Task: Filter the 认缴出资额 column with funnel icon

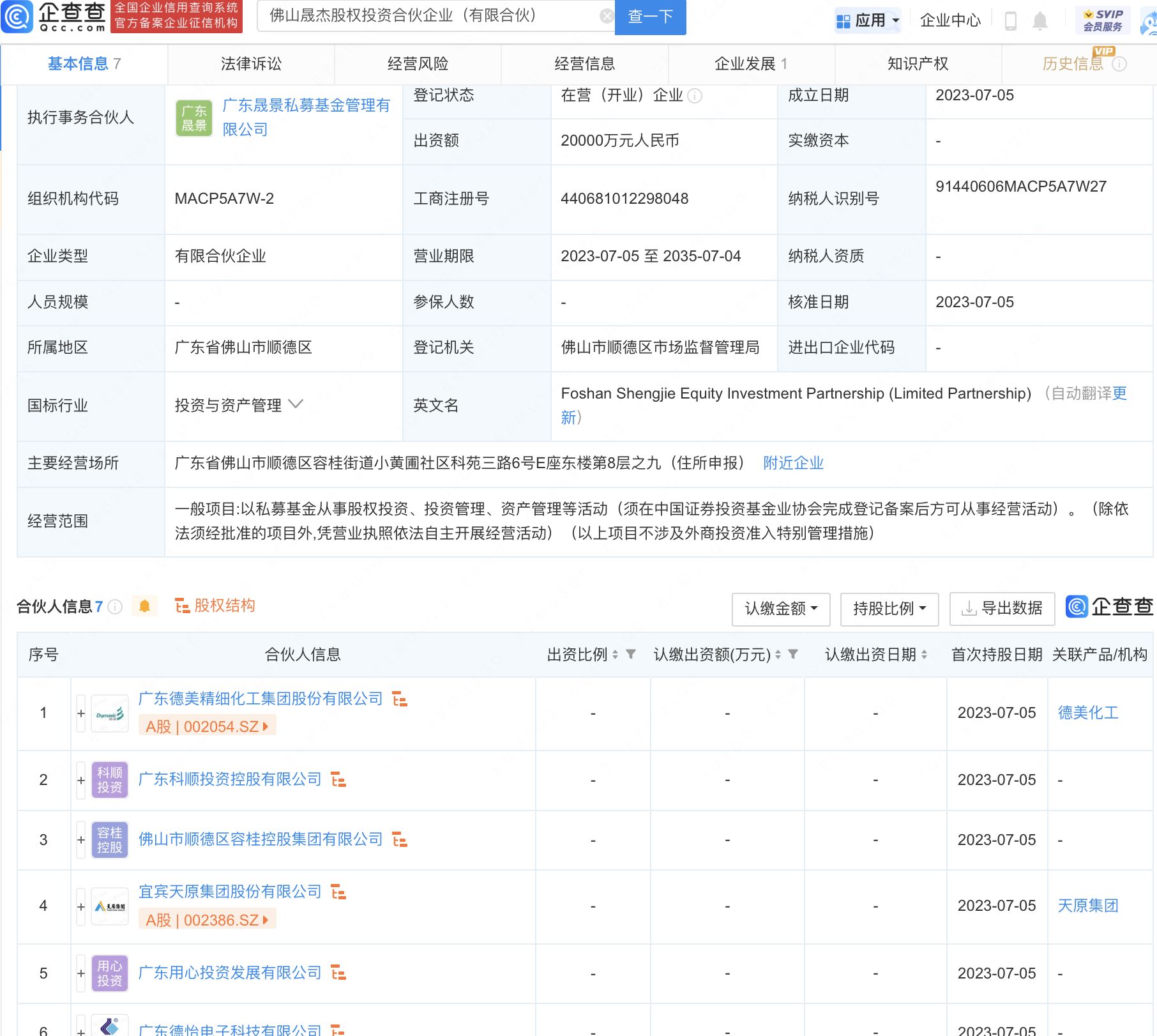Action: [793, 654]
